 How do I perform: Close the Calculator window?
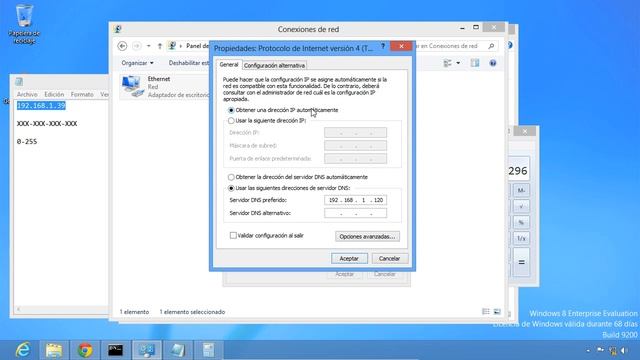tap(525, 131)
